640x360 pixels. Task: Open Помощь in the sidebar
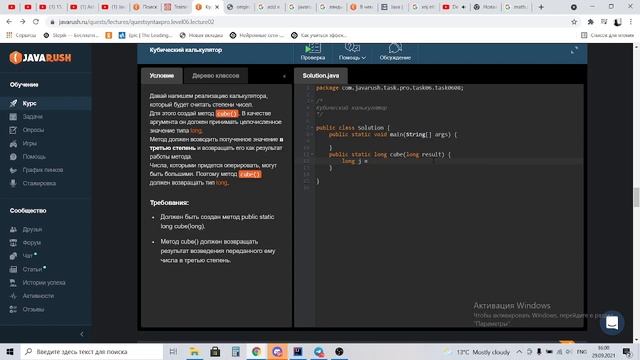pyautogui.click(x=34, y=157)
